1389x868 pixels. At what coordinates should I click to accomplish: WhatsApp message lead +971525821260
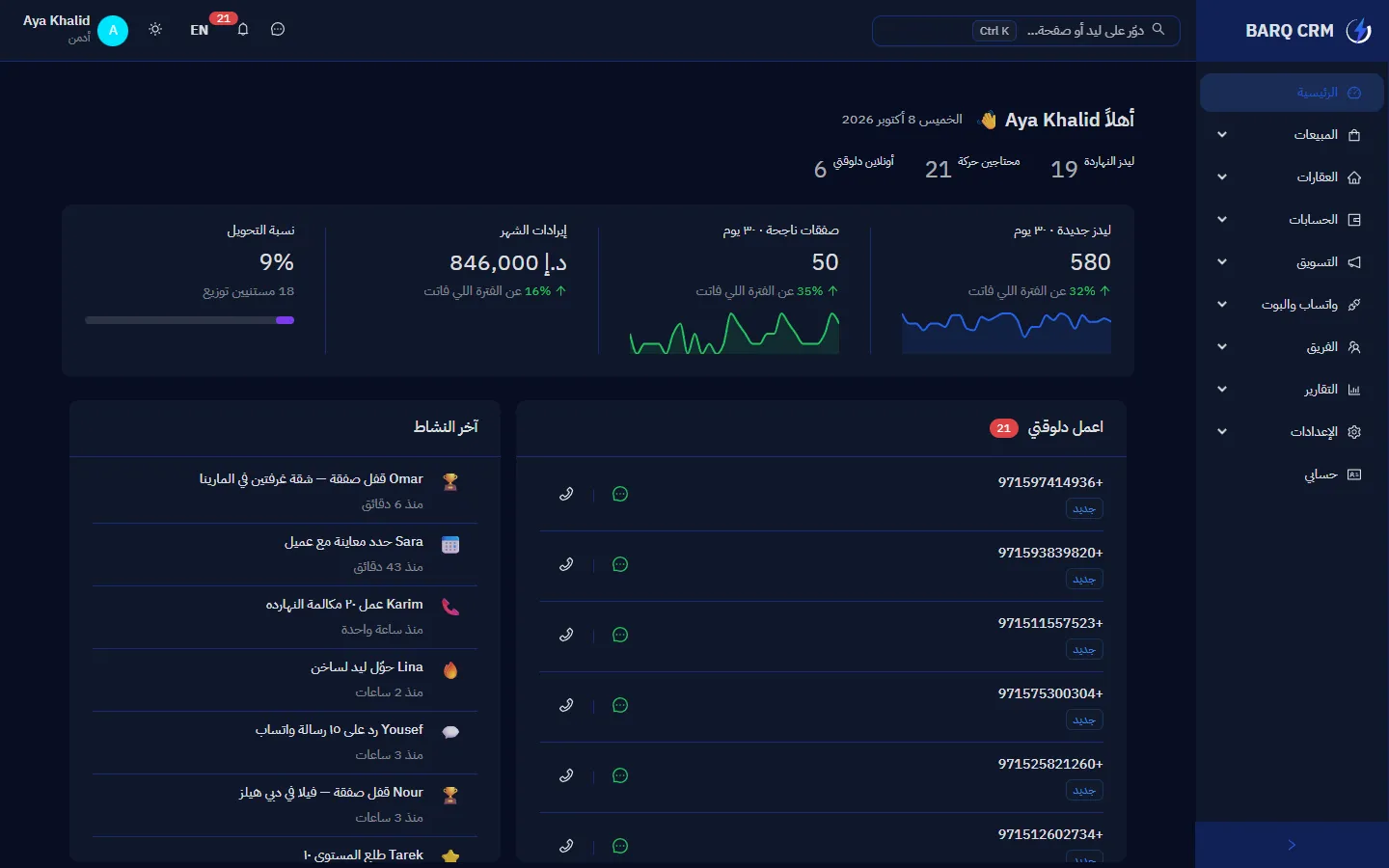[x=620, y=775]
